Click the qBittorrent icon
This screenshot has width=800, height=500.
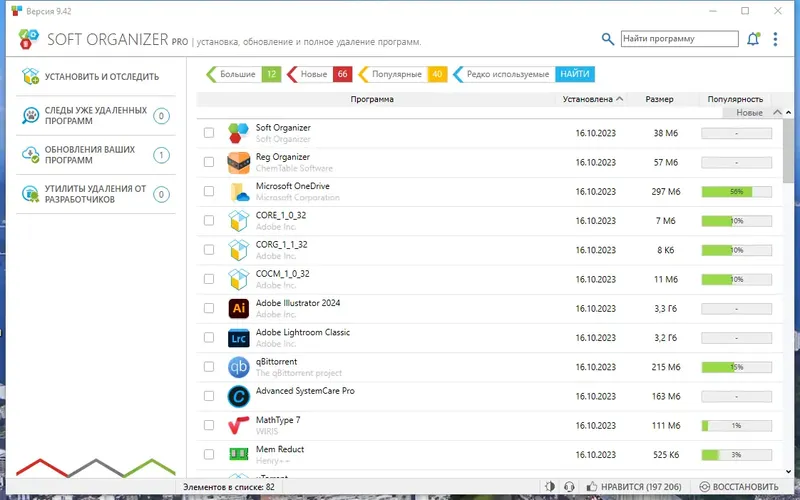point(238,367)
